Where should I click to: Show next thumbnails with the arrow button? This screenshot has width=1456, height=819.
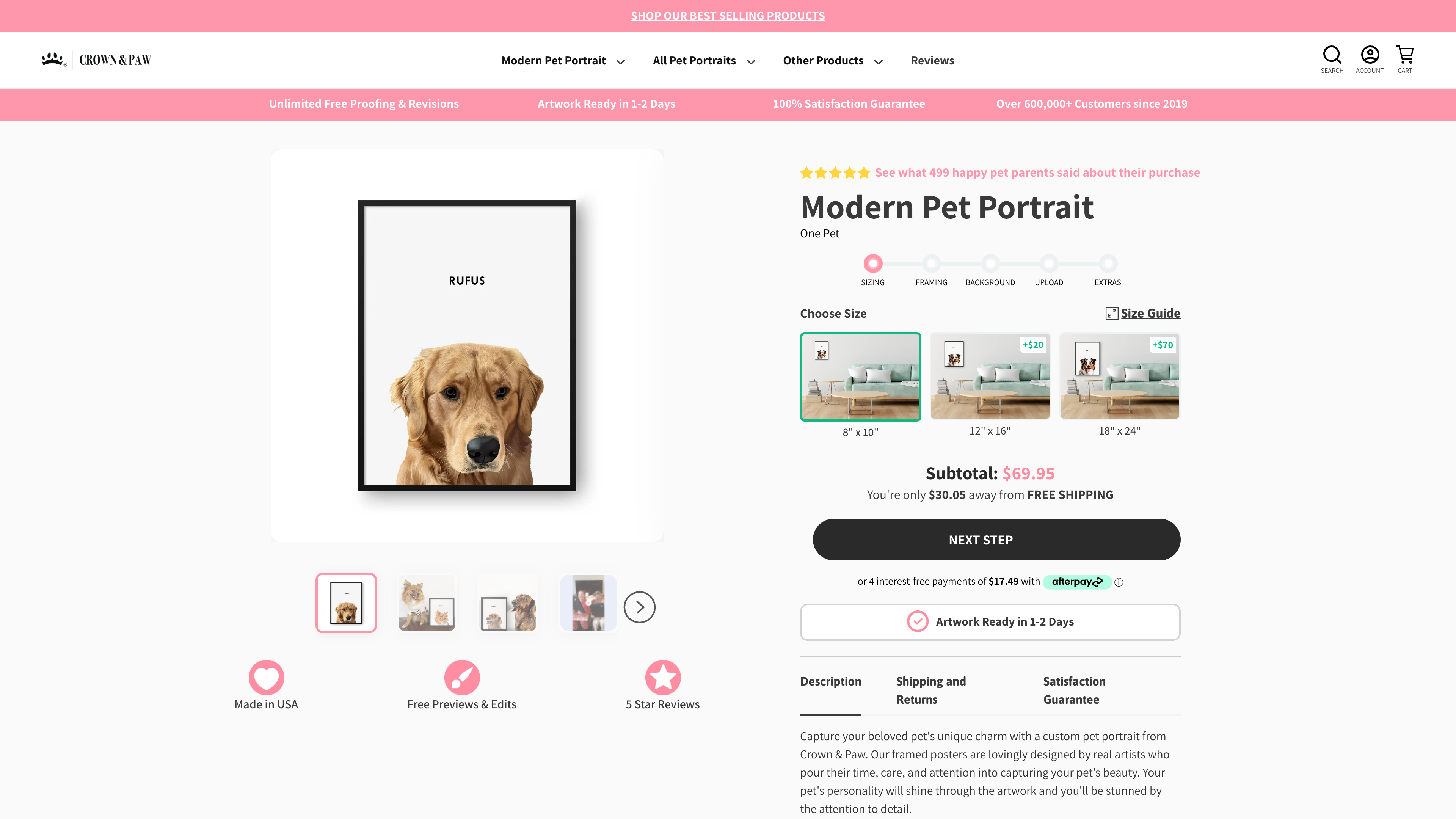click(639, 607)
